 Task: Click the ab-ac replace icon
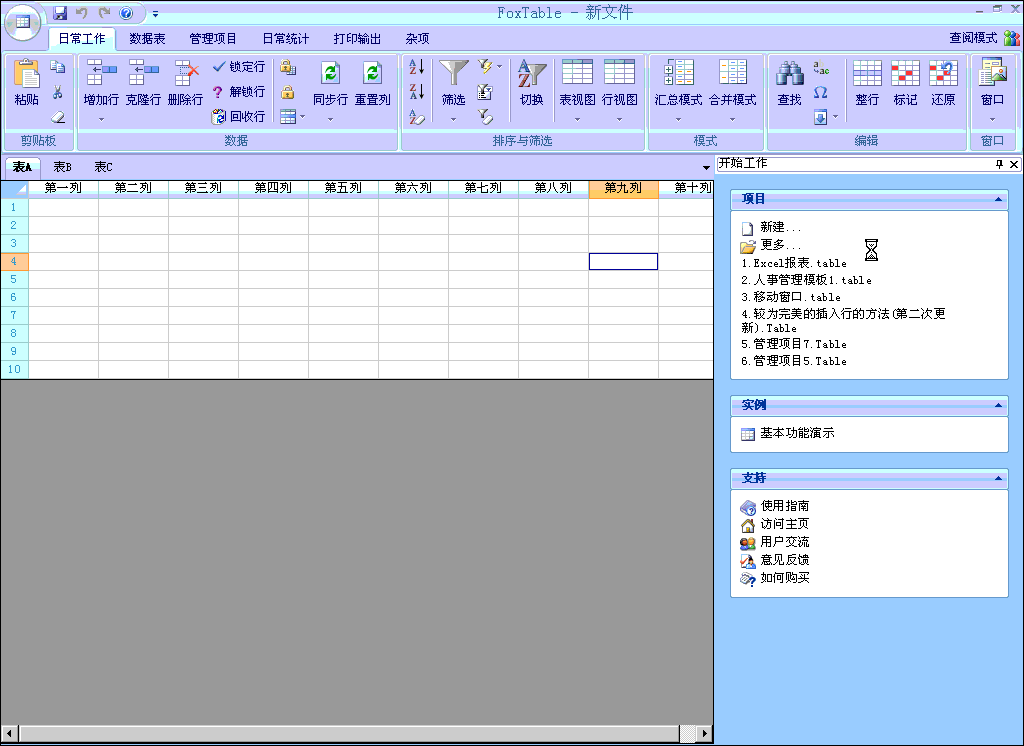pos(821,67)
